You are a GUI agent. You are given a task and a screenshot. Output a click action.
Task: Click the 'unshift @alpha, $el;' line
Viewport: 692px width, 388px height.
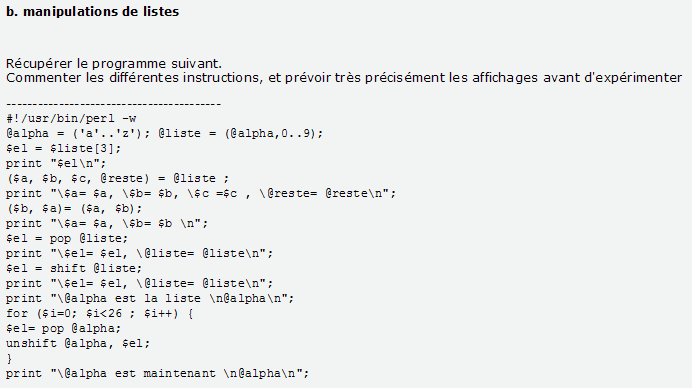[x=78, y=343]
